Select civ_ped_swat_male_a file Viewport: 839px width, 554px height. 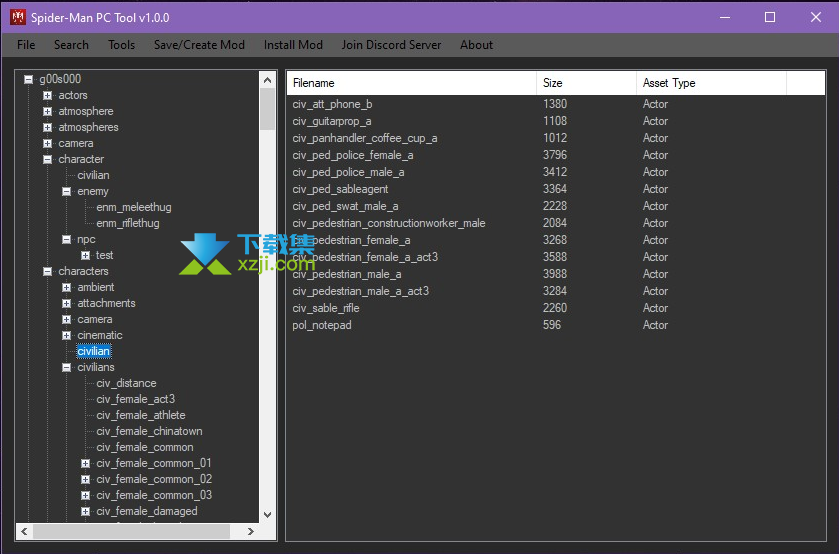tap(345, 206)
